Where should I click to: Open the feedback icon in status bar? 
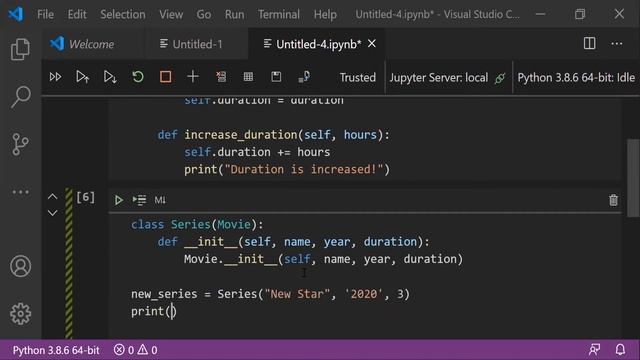[x=594, y=350]
